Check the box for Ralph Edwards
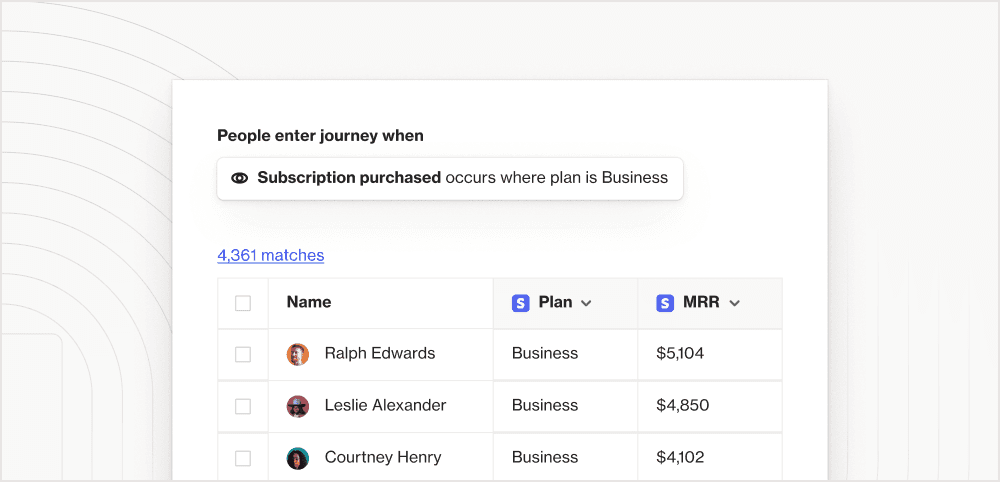Image resolution: width=1000 pixels, height=482 pixels. [x=243, y=354]
